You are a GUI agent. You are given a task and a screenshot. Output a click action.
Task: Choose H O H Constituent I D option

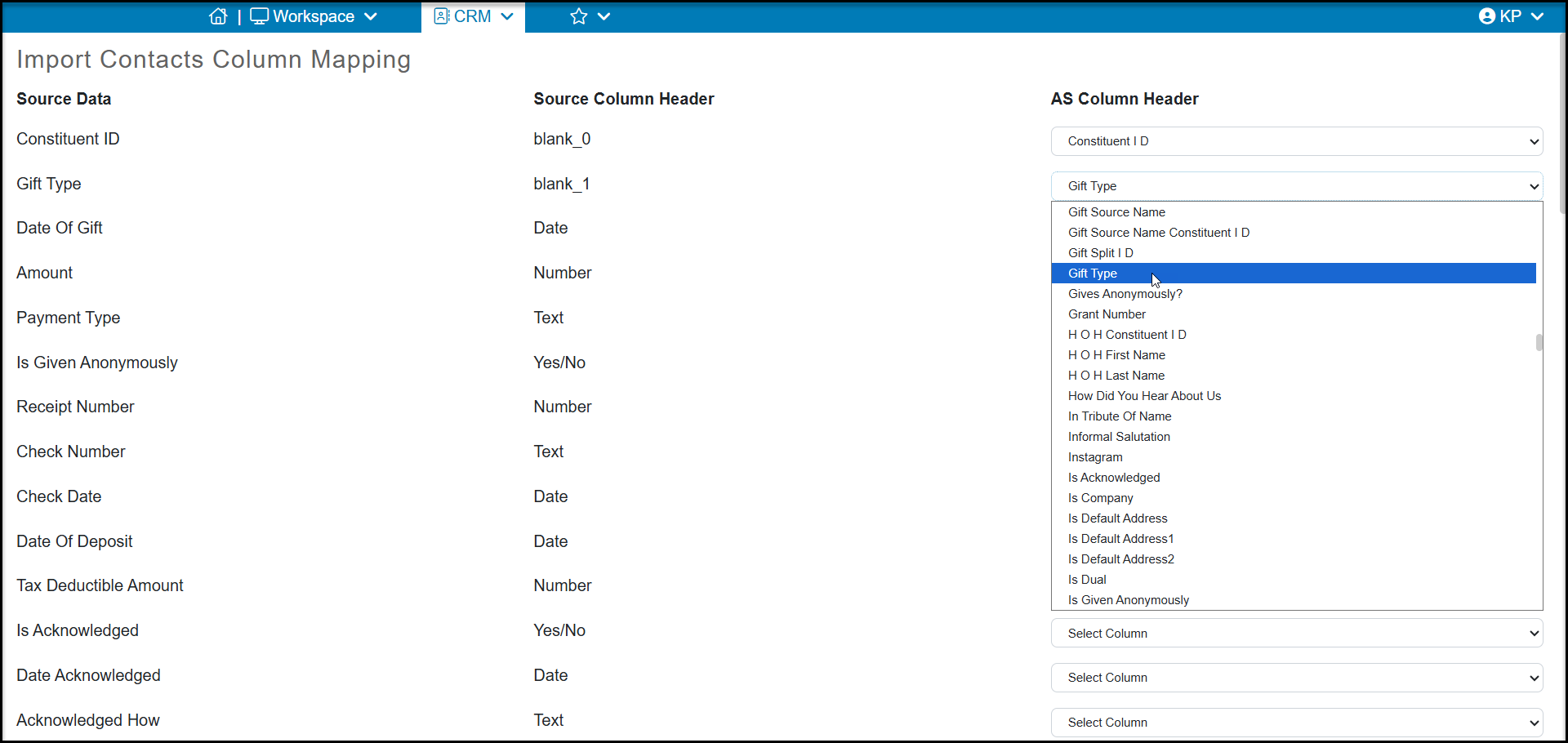pos(1294,335)
